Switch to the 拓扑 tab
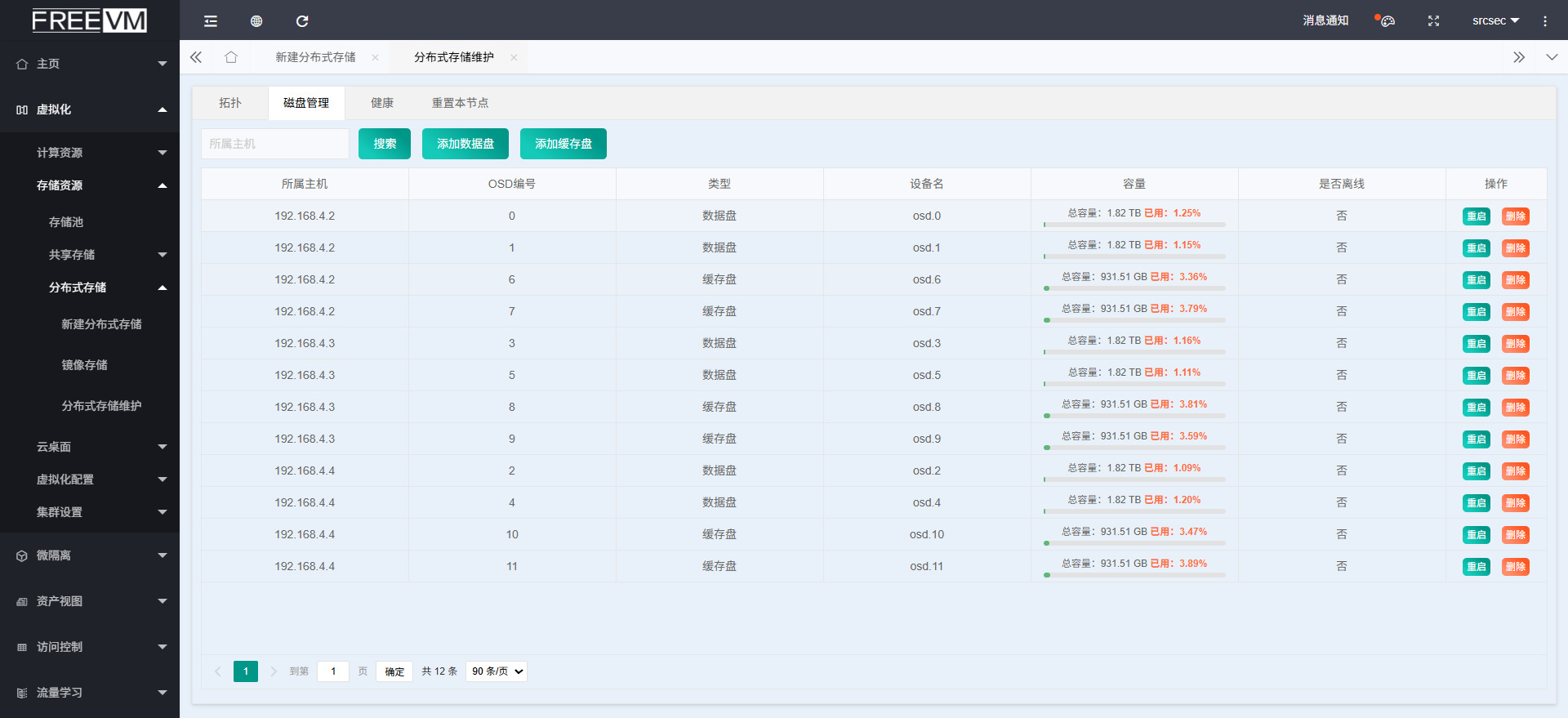This screenshot has height=718, width=1568. tap(230, 103)
